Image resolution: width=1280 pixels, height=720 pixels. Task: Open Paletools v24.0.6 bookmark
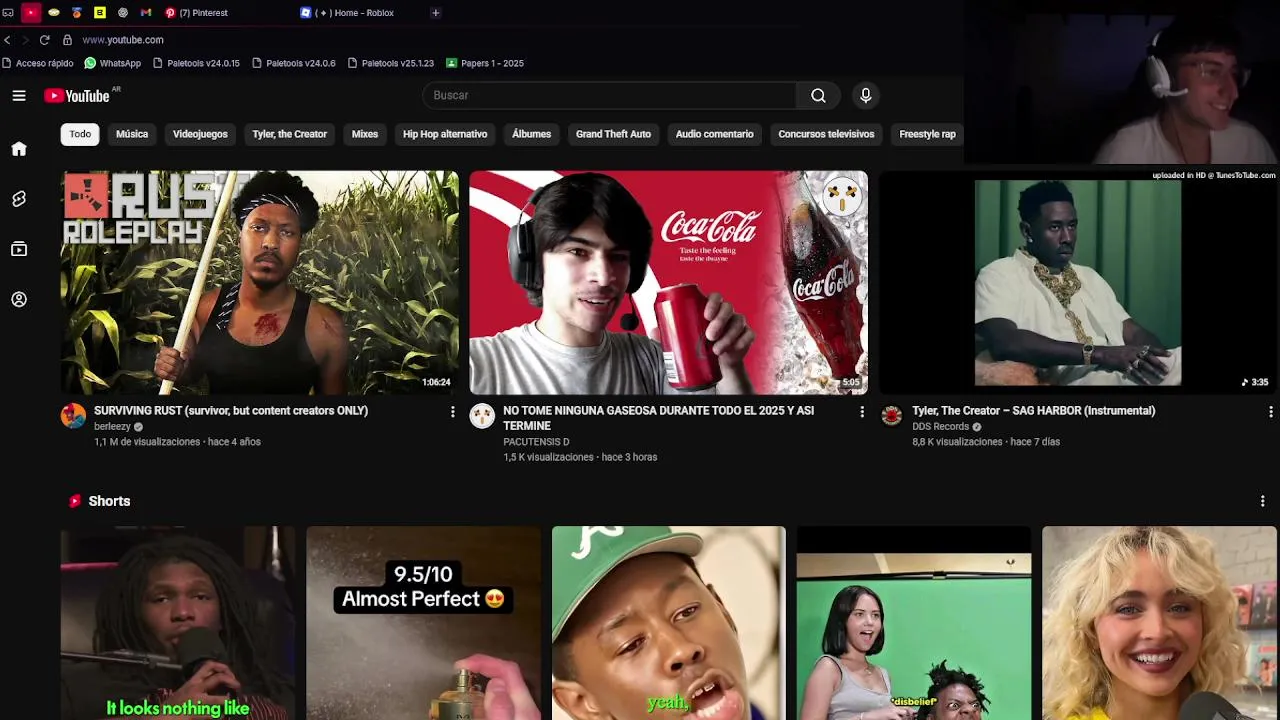(x=294, y=63)
